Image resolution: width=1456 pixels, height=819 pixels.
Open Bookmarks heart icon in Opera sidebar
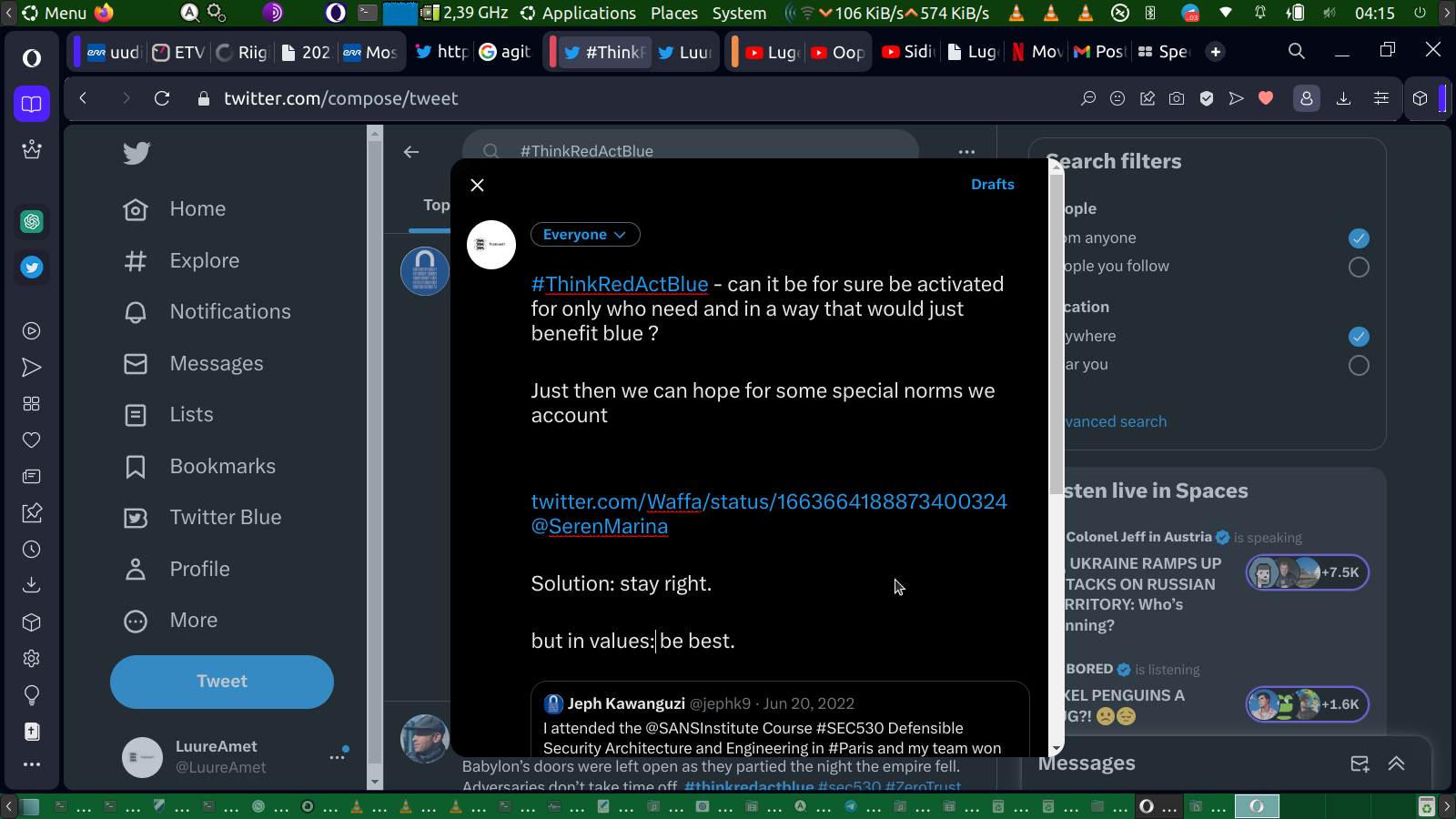[x=32, y=440]
